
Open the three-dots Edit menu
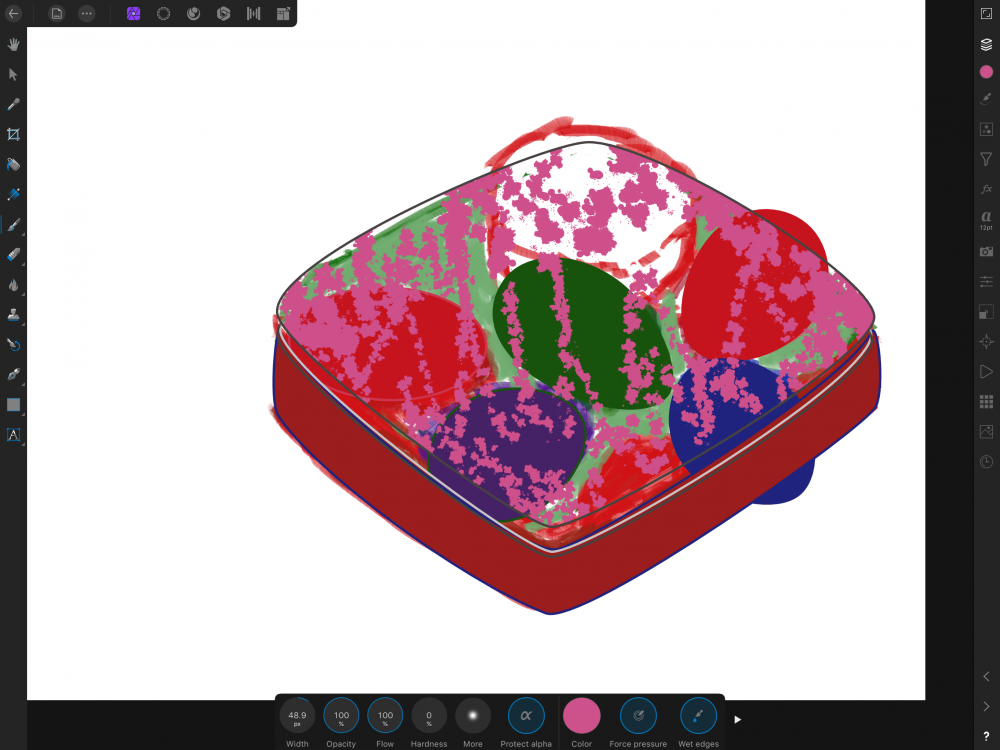point(87,13)
